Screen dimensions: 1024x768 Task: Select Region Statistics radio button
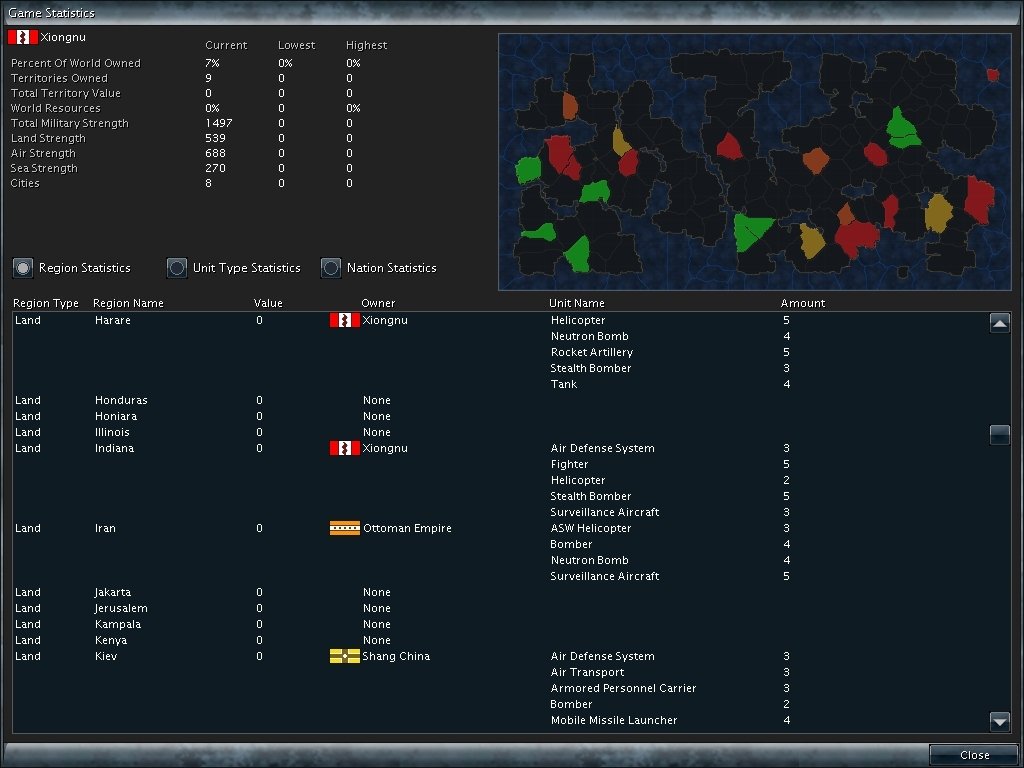[x=23, y=268]
